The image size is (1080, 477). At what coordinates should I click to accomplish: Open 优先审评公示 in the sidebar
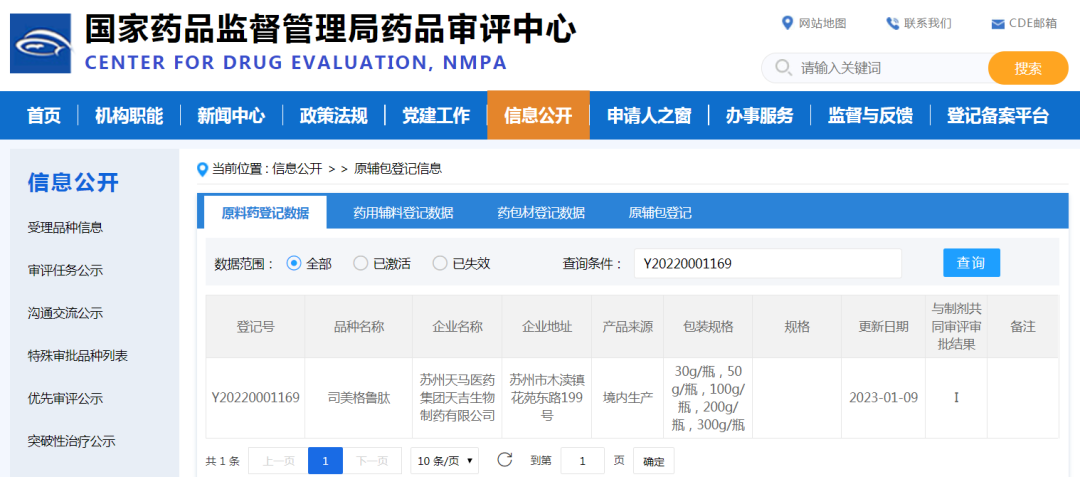click(65, 398)
